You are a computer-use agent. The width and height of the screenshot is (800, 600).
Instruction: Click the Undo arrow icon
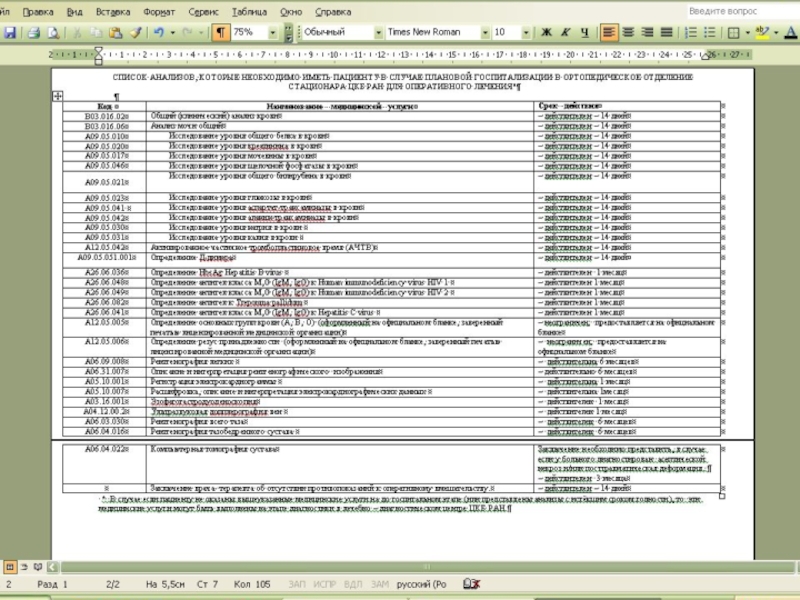point(160,32)
